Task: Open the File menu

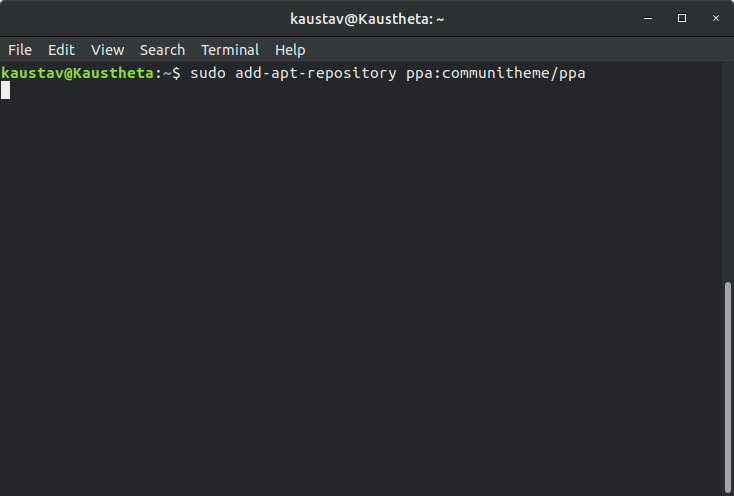Action: tap(20, 50)
